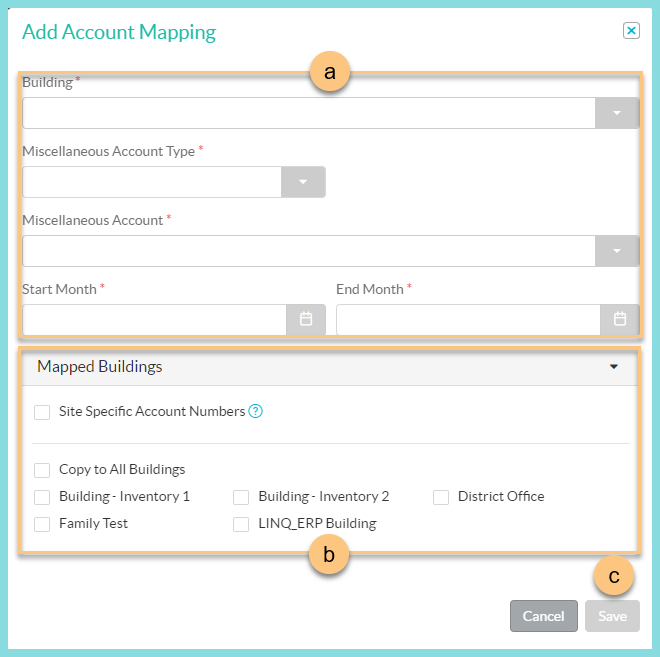This screenshot has width=660, height=657.
Task: Expand the Building dropdown arrow
Action: (x=617, y=113)
